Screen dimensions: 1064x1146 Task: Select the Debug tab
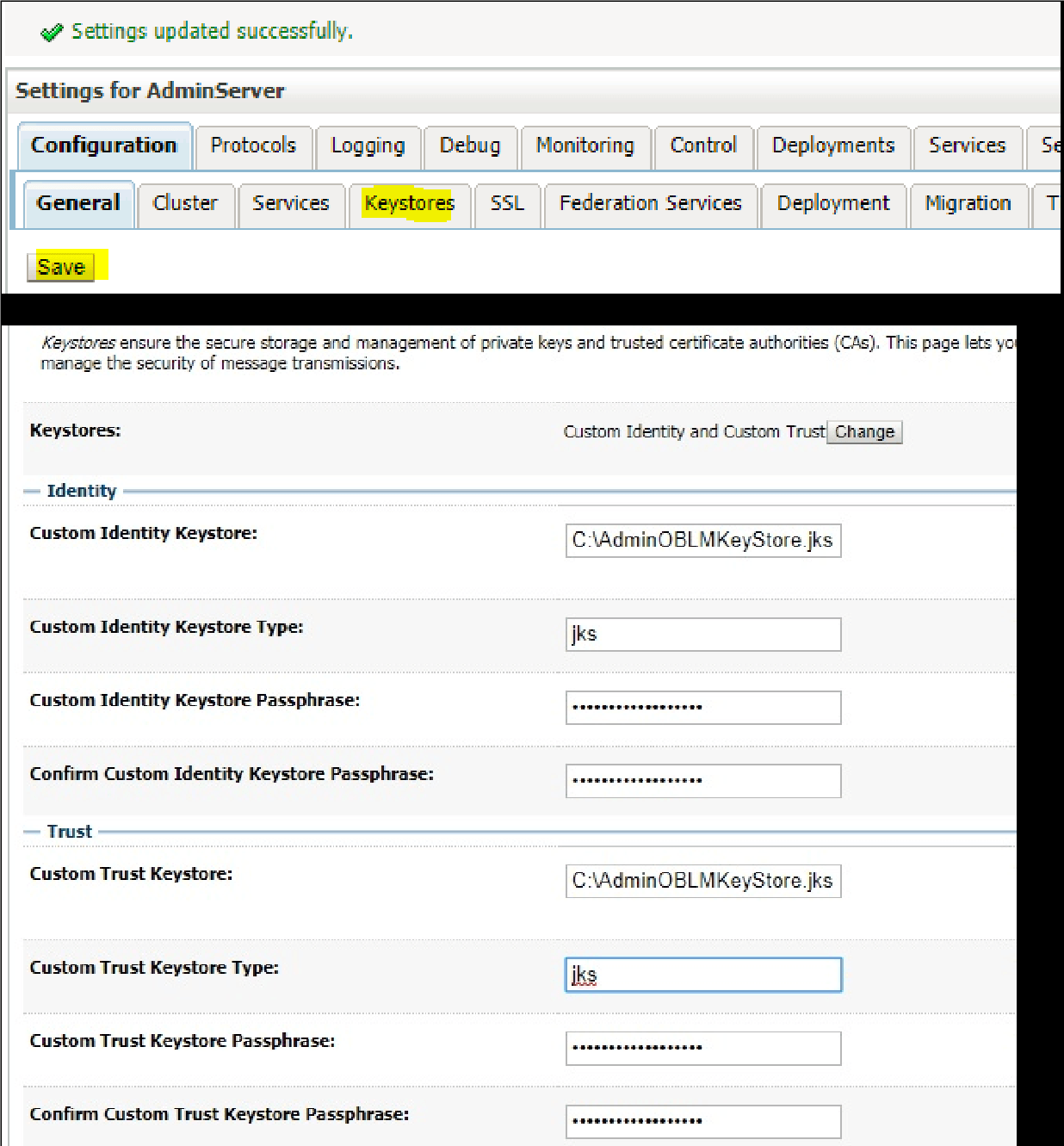point(469,146)
